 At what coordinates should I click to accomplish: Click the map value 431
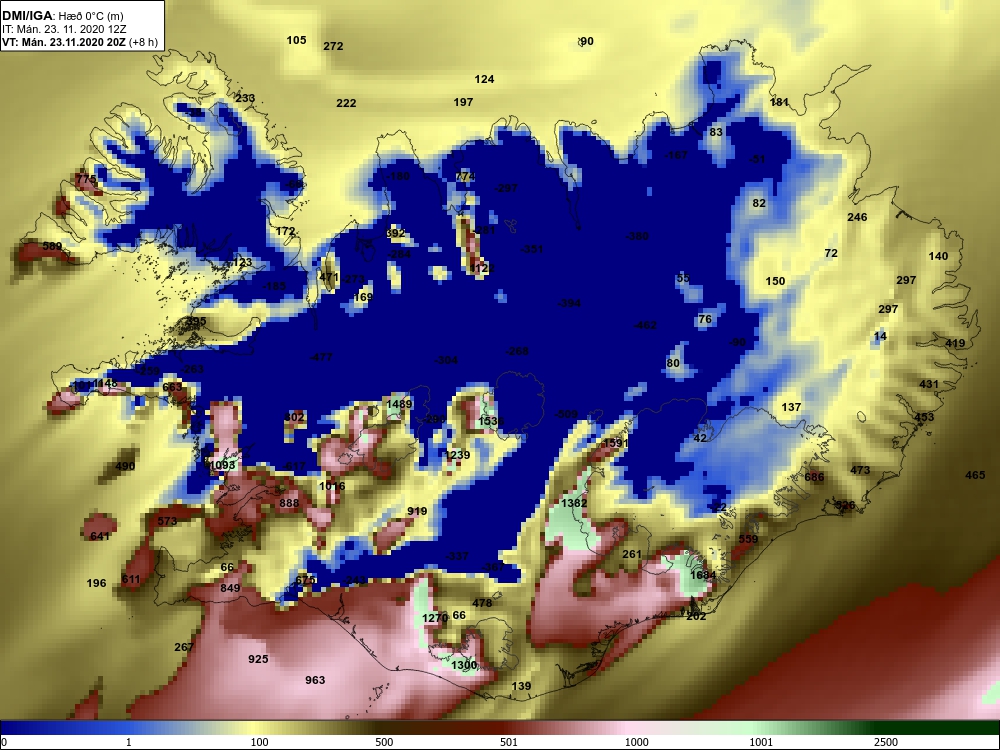click(x=929, y=384)
